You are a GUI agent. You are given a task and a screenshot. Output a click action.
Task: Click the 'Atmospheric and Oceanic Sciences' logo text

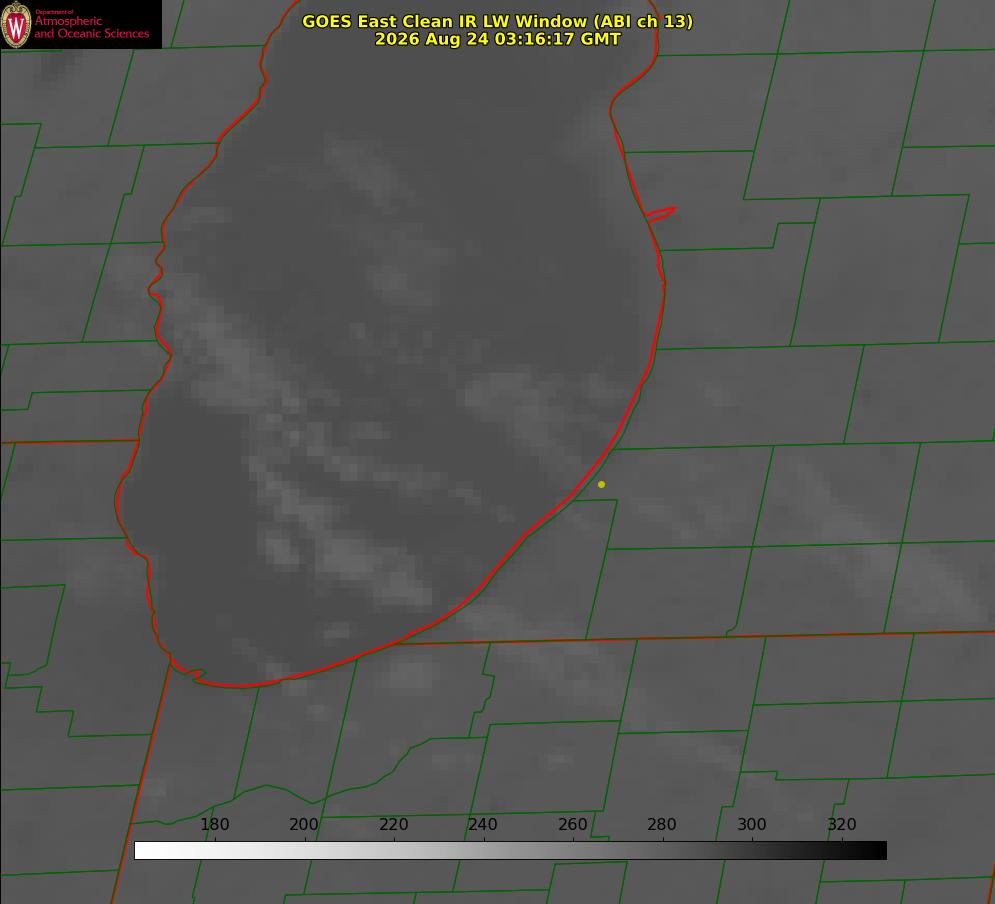(91, 27)
